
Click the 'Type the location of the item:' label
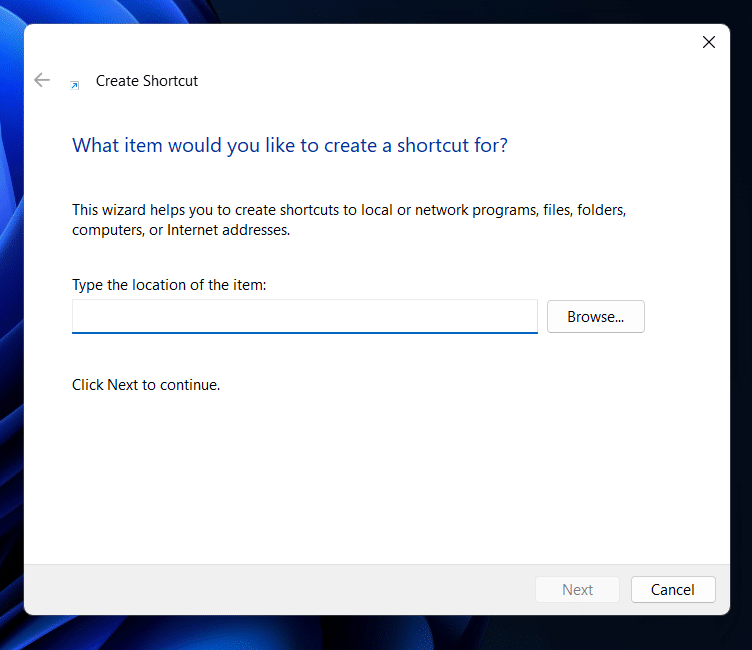click(x=169, y=285)
